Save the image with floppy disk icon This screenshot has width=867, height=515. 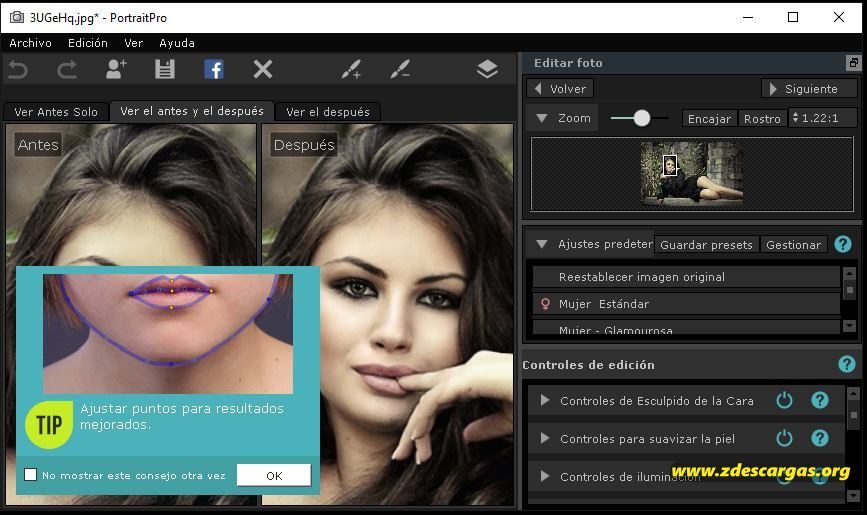click(165, 70)
